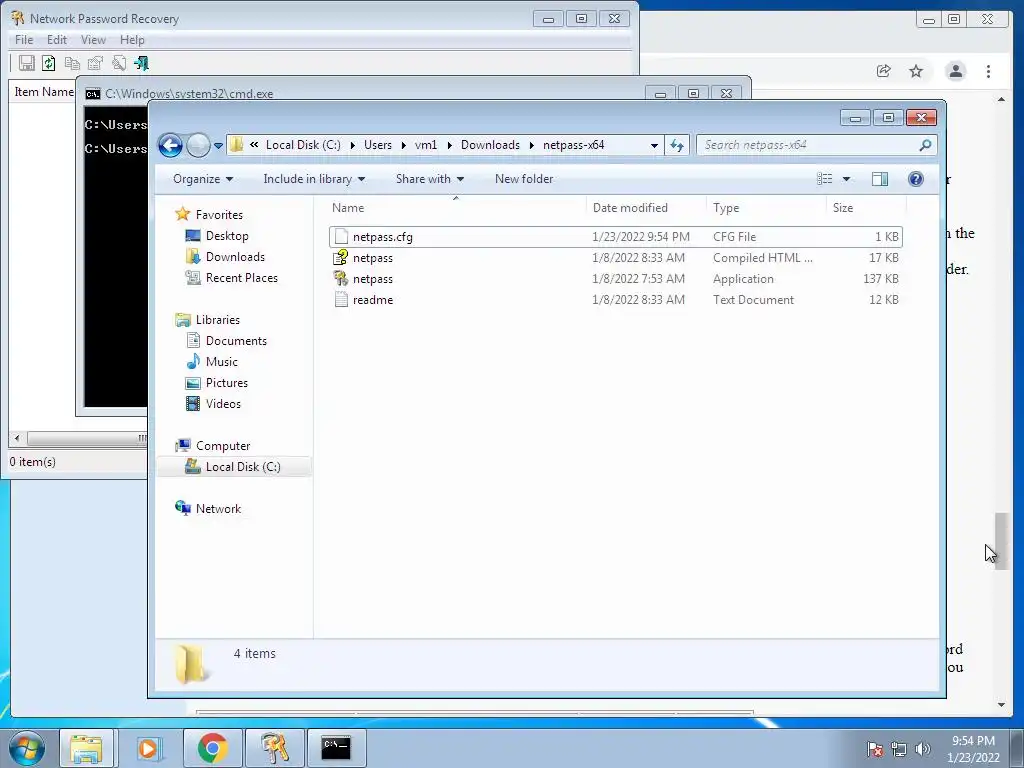Select the netpass Application file
Screen dimensions: 1024x768
coord(616,279)
